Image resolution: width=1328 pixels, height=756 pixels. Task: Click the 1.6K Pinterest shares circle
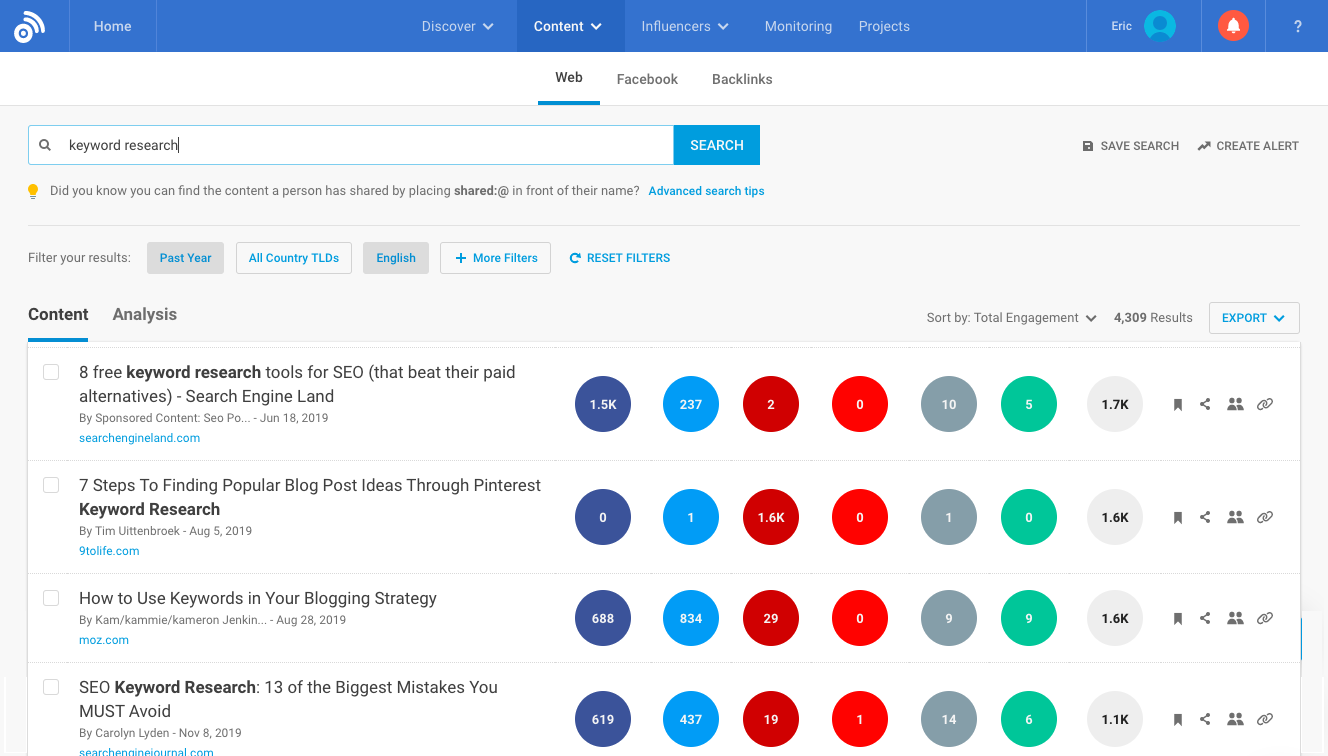pos(771,518)
